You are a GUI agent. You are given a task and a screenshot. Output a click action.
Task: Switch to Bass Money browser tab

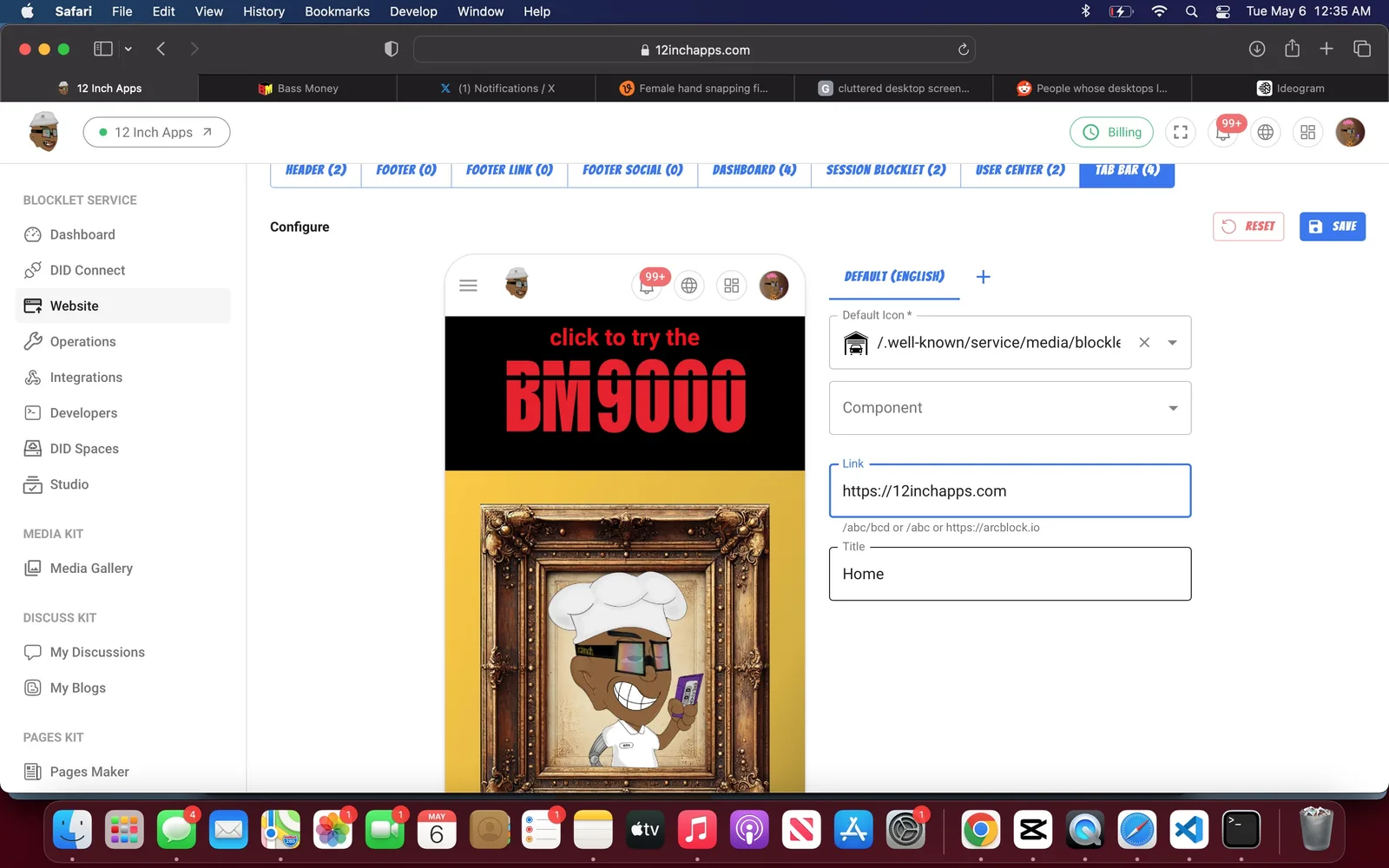click(298, 89)
